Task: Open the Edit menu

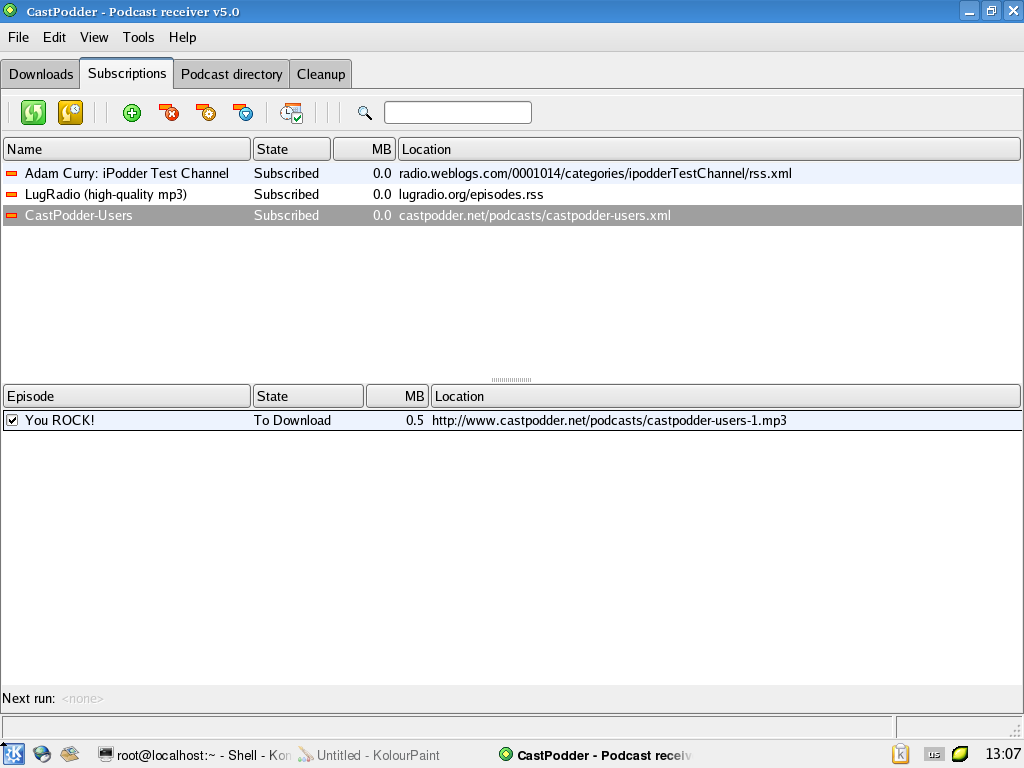Action: 54,37
